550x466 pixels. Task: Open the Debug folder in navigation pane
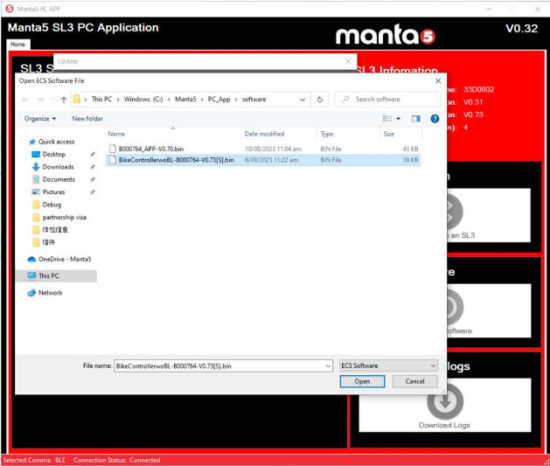point(52,205)
